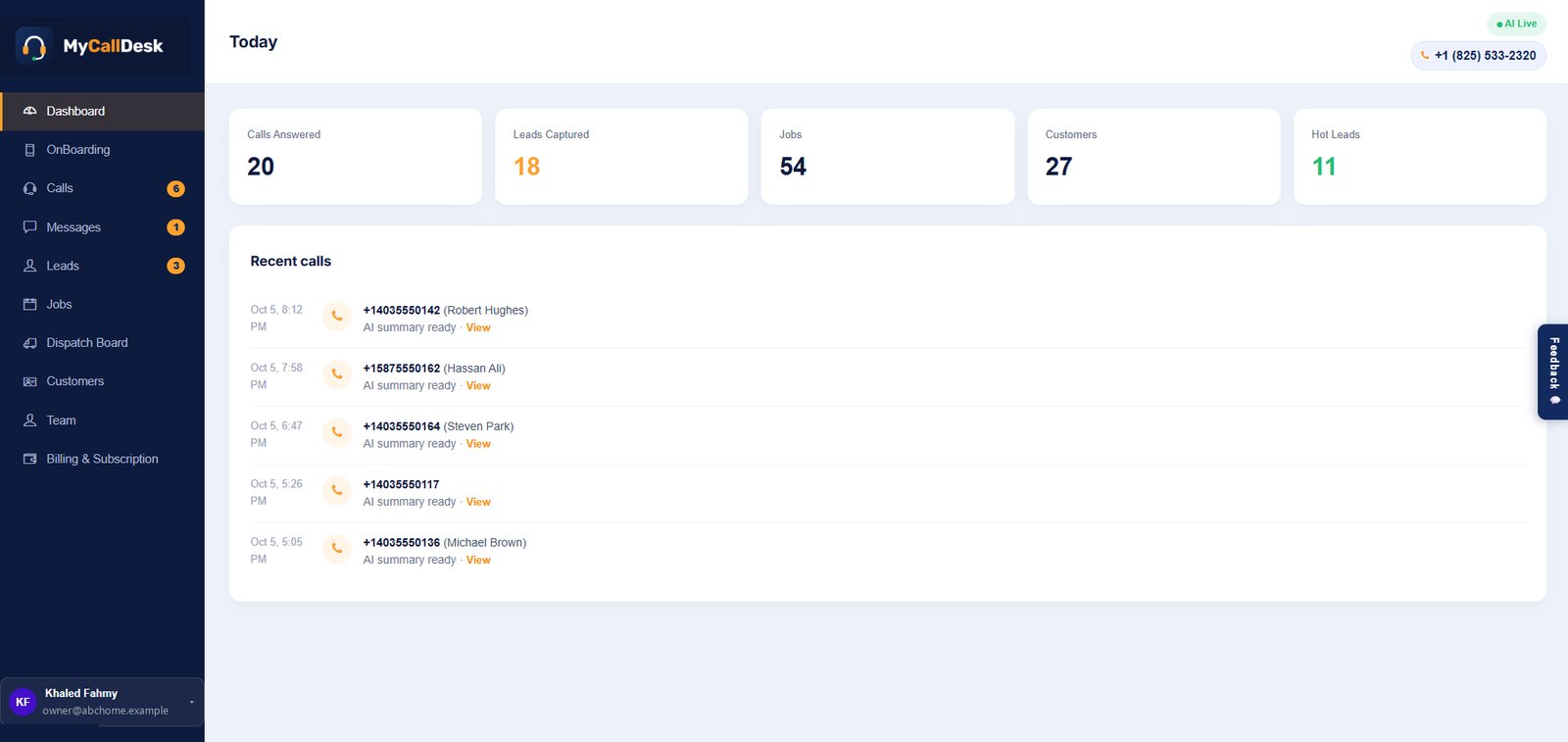Click phone icon beside Steven Park call

(337, 432)
